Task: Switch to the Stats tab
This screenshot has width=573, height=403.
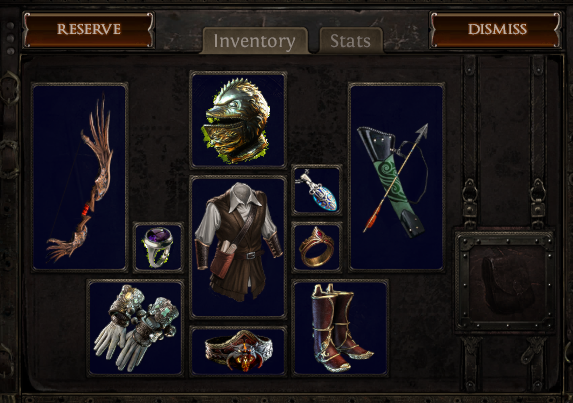Action: 351,41
